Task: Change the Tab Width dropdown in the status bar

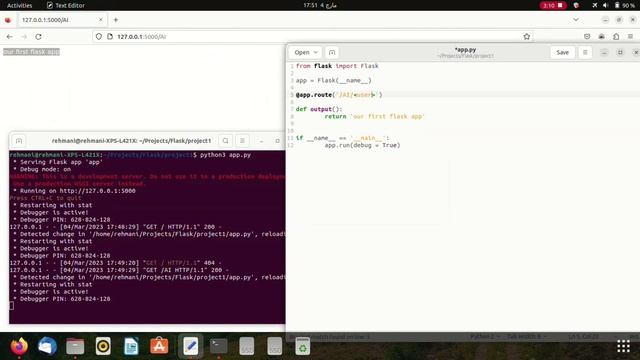Action: (x=527, y=336)
